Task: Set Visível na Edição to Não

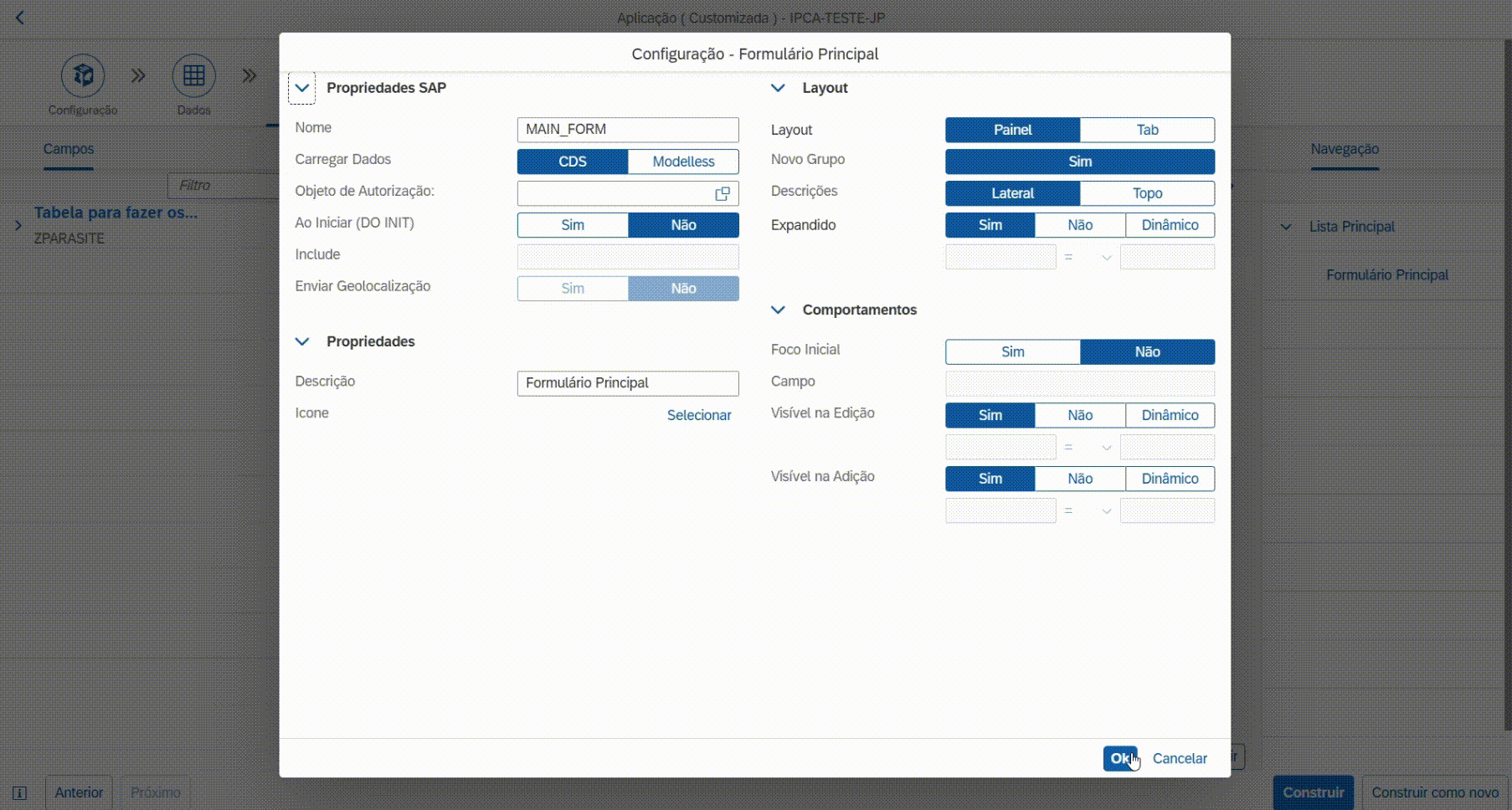Action: [x=1080, y=415]
